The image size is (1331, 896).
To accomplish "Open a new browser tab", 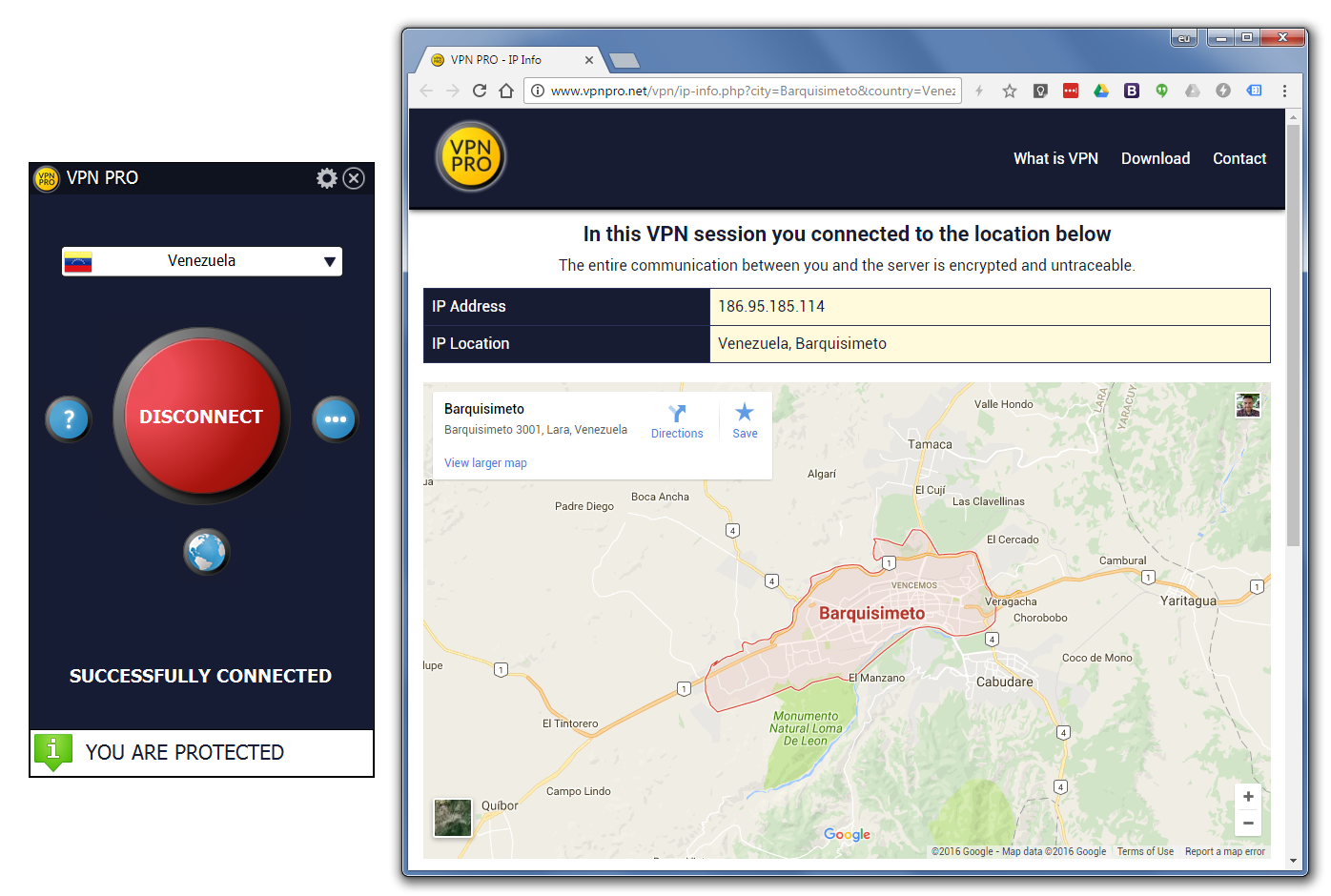I will click(x=624, y=61).
